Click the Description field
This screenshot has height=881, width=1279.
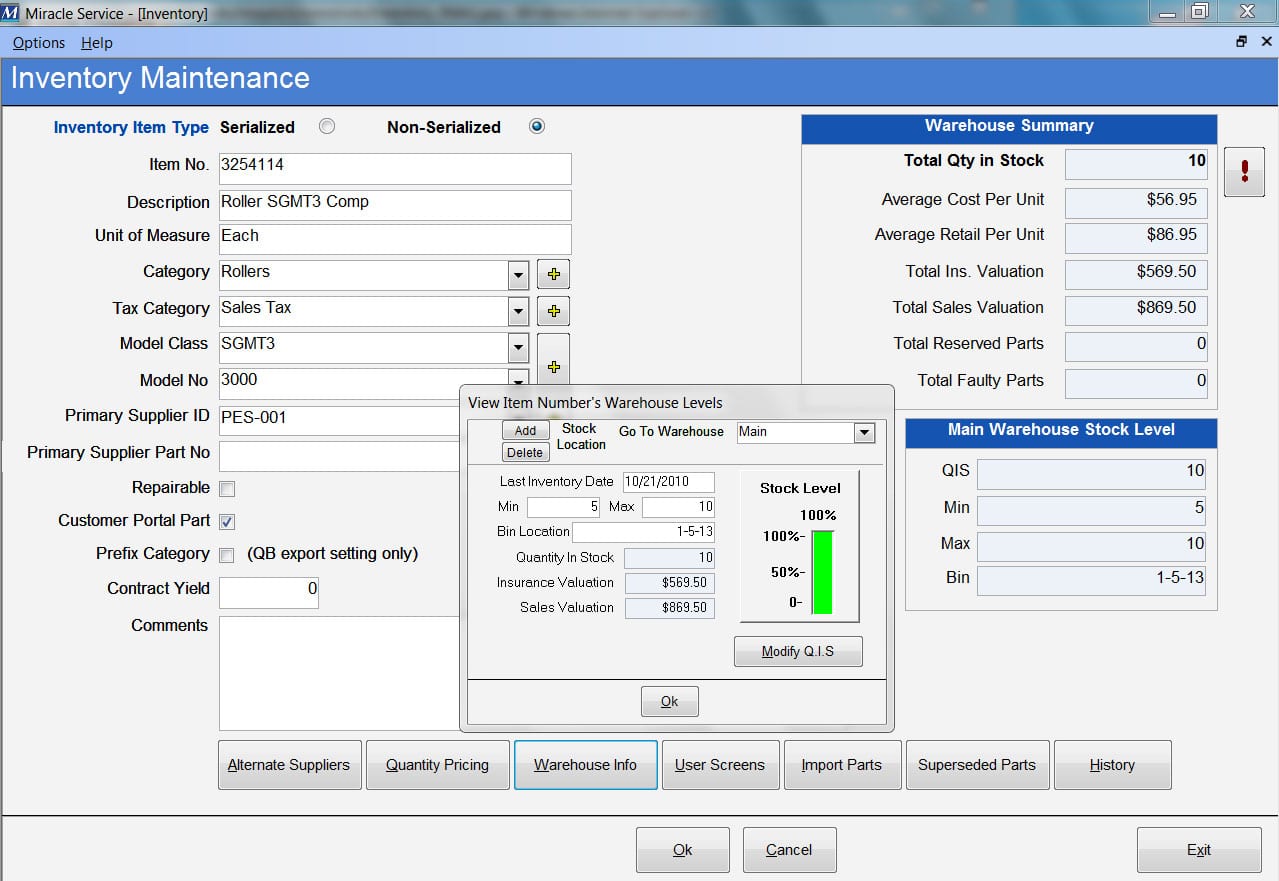point(395,204)
